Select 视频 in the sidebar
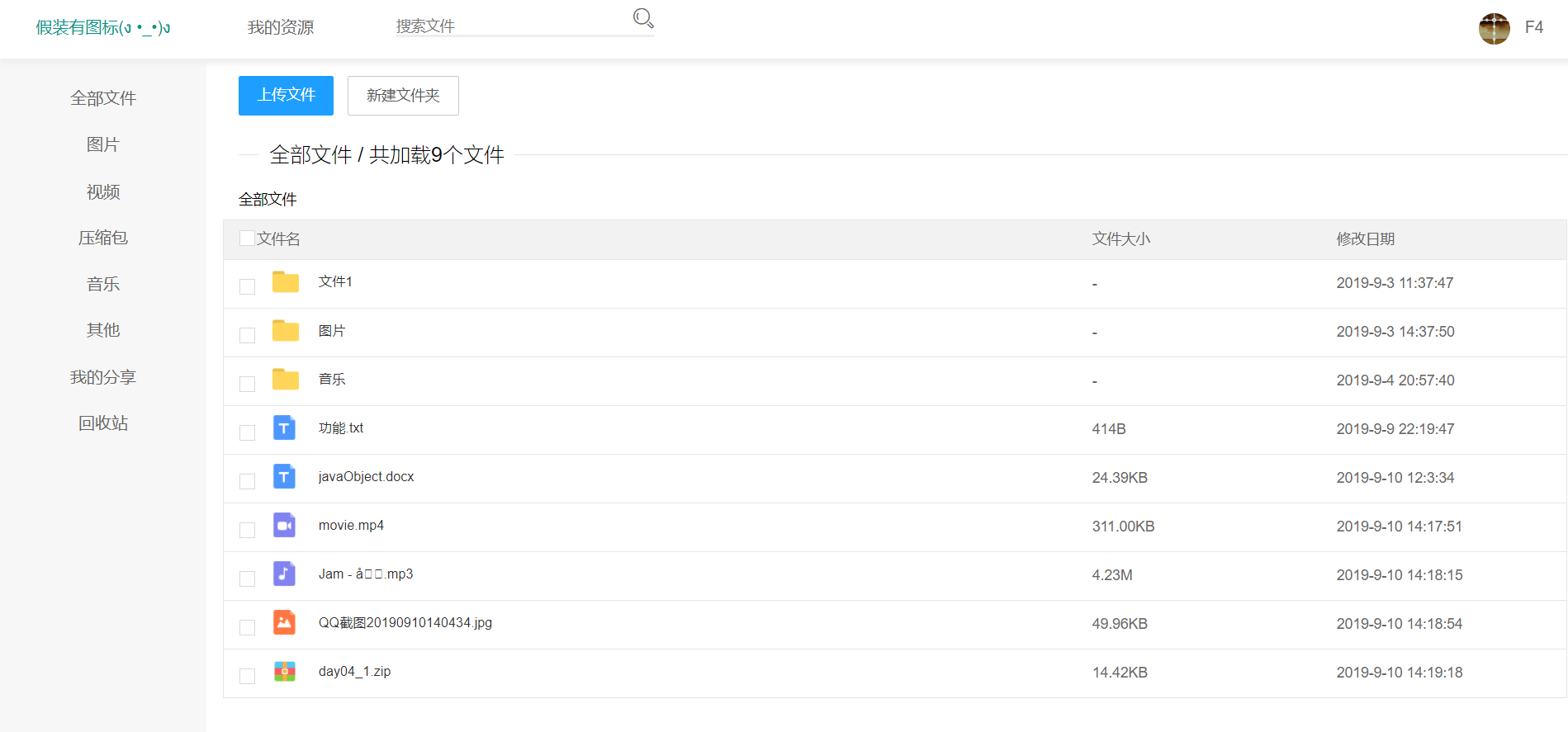 pyautogui.click(x=103, y=191)
